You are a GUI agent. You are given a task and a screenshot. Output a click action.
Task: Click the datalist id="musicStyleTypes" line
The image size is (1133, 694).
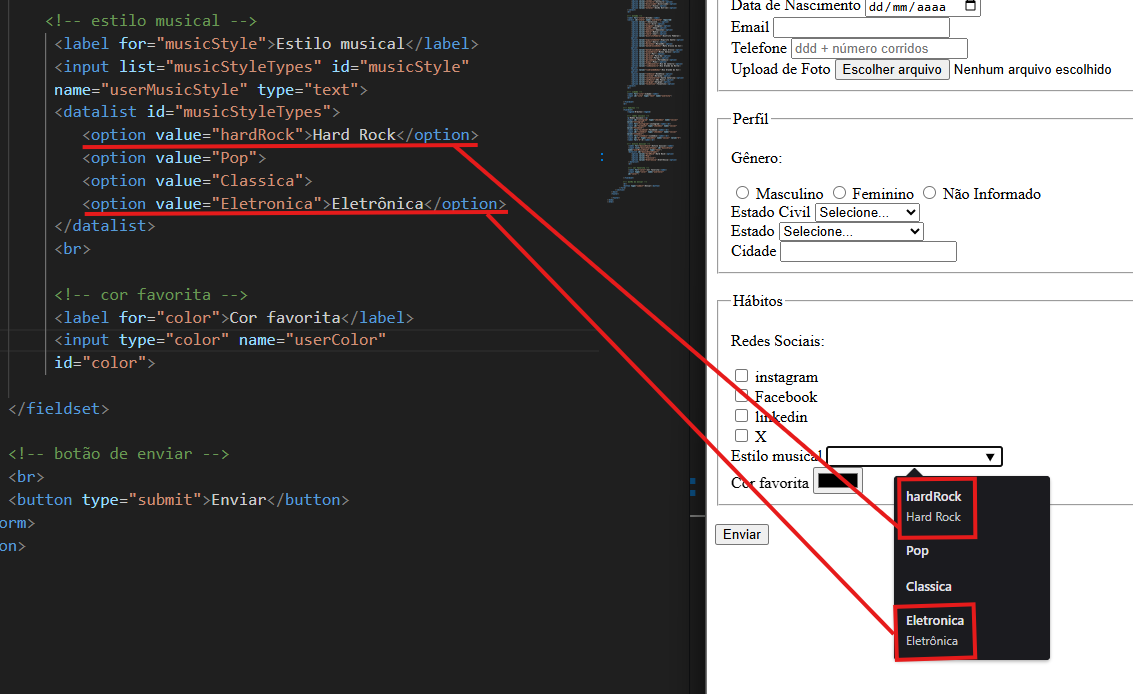197,112
